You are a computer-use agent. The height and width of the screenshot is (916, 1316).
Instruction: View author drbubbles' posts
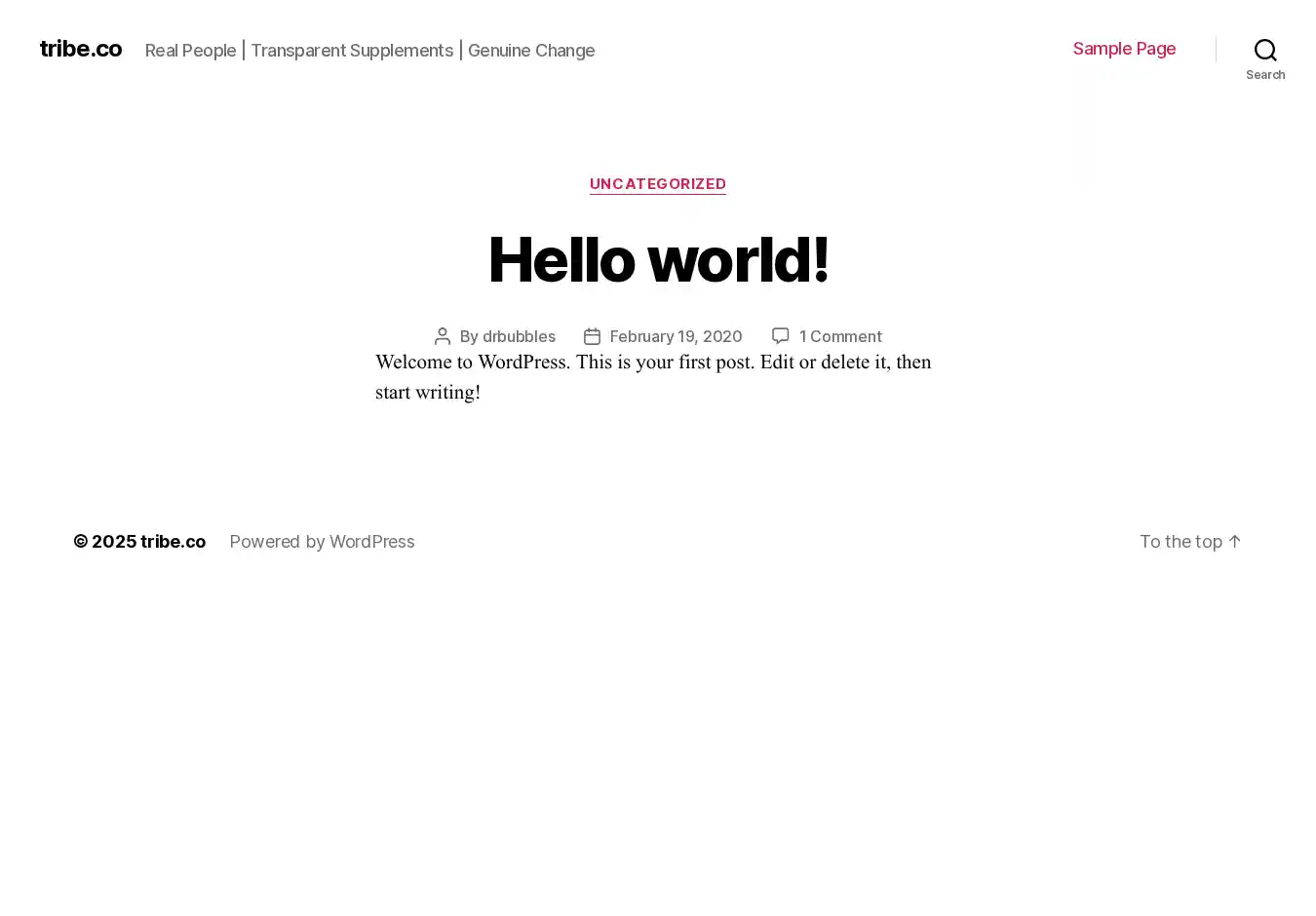519,336
